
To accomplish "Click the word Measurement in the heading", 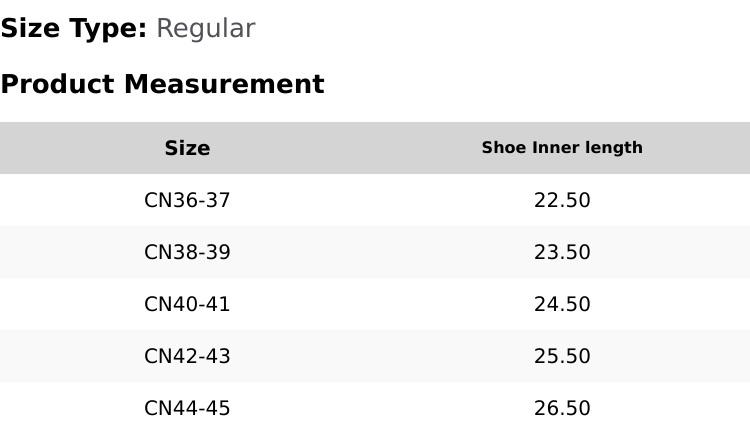I will (x=224, y=84).
